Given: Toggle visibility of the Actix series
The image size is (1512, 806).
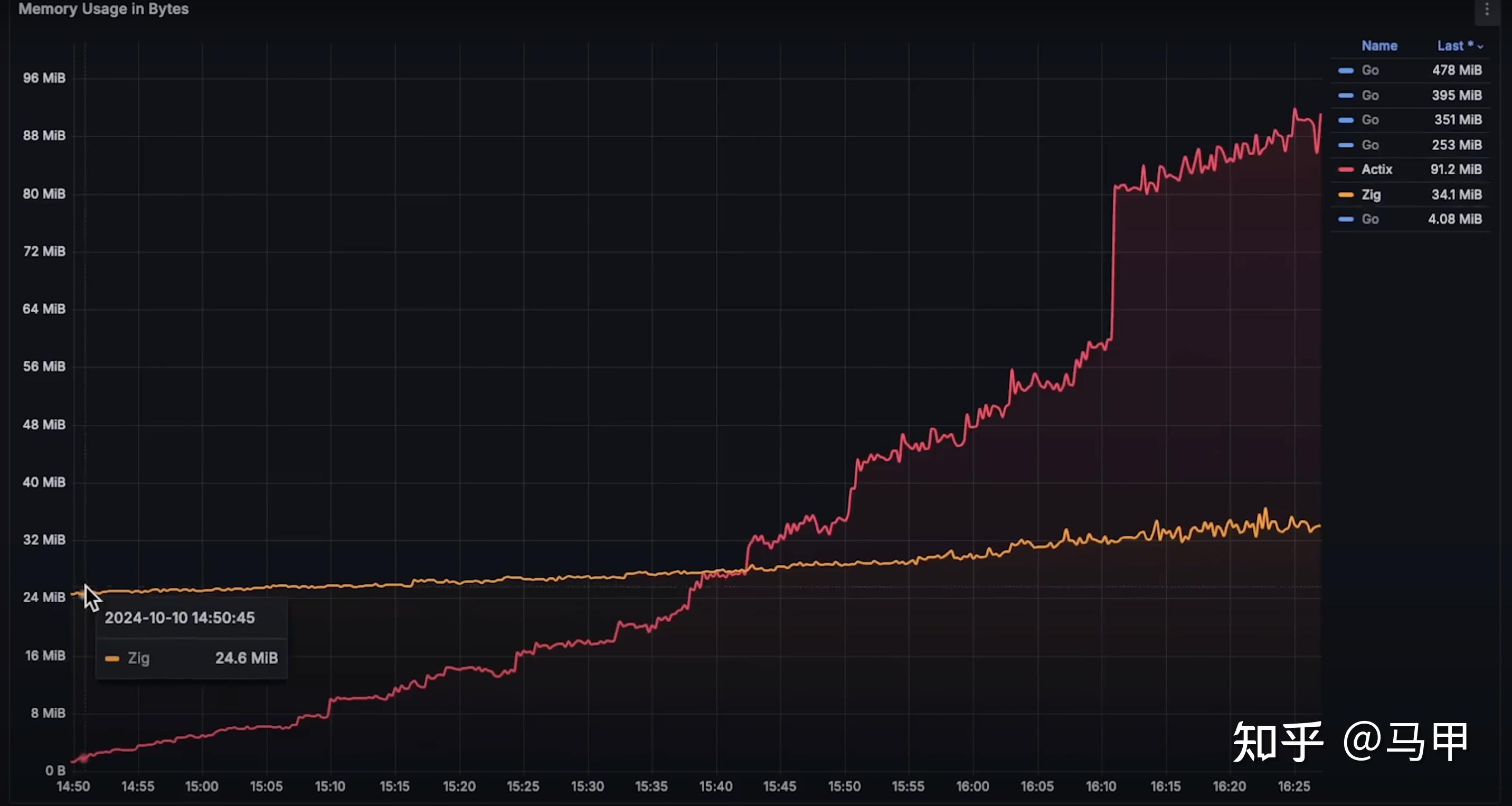Looking at the screenshot, I should coord(1376,170).
